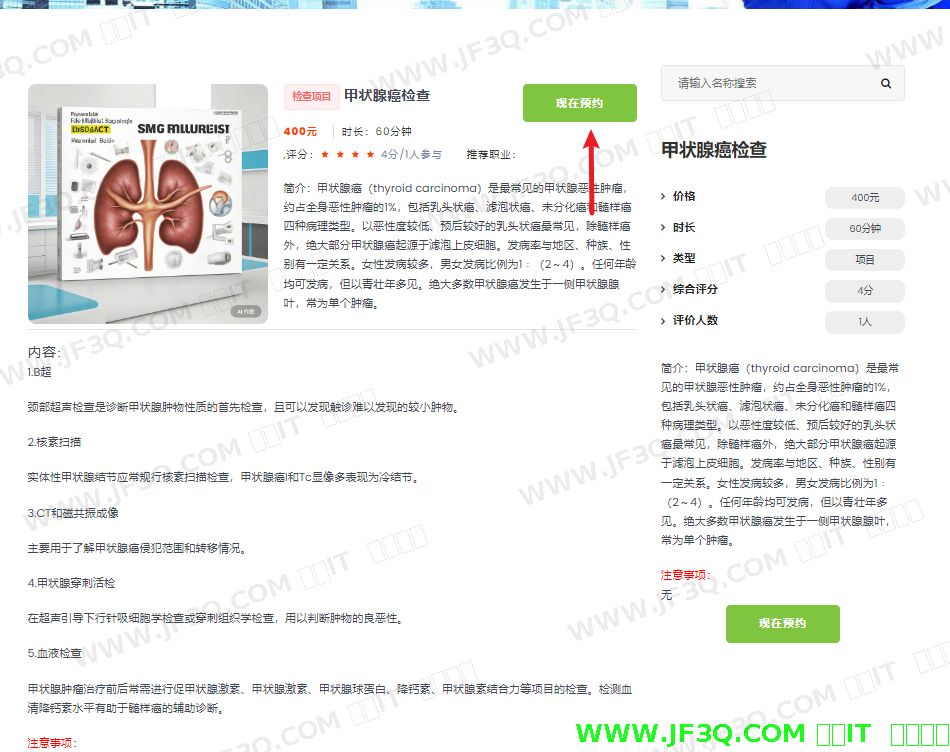This screenshot has height=752, width=950.
Task: Click the 60分钟 duration pill
Action: [864, 229]
